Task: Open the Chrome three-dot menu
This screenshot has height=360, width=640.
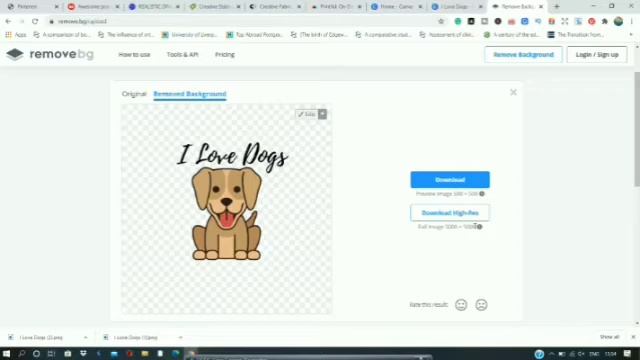Action: coord(632,21)
